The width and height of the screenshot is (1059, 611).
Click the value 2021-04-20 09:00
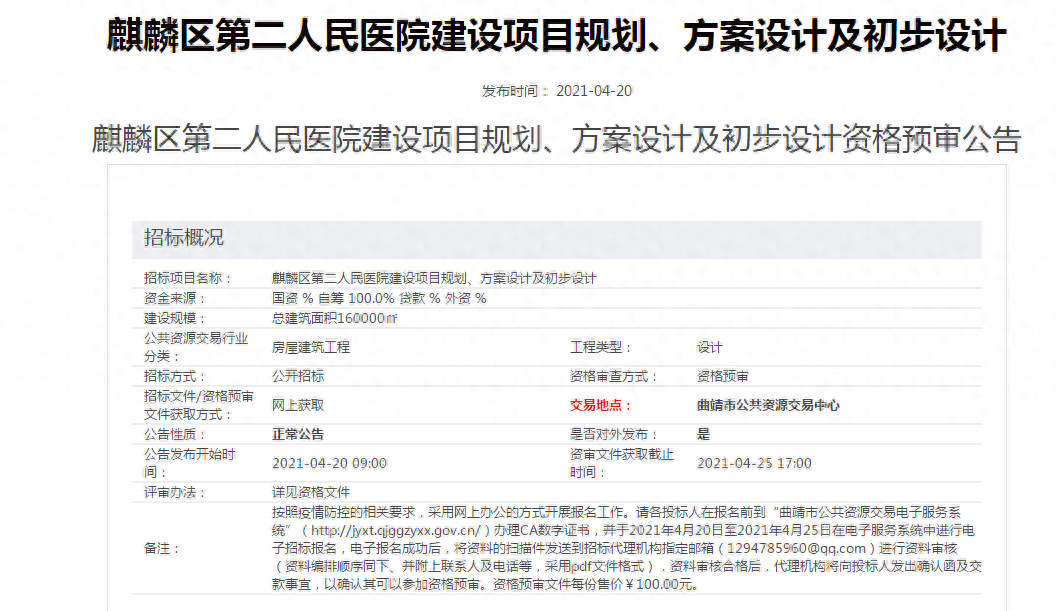point(329,463)
